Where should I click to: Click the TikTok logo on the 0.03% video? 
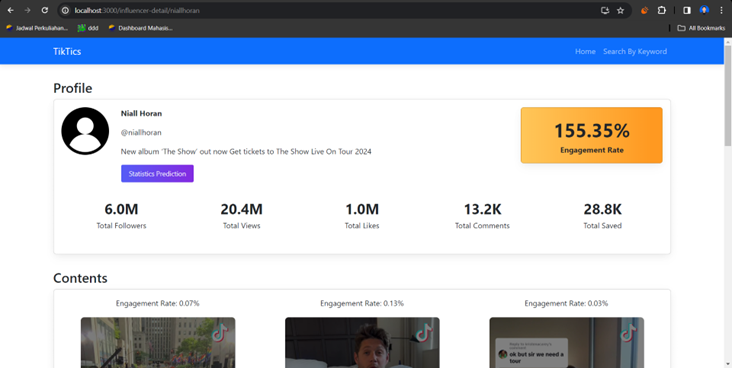[x=628, y=333]
